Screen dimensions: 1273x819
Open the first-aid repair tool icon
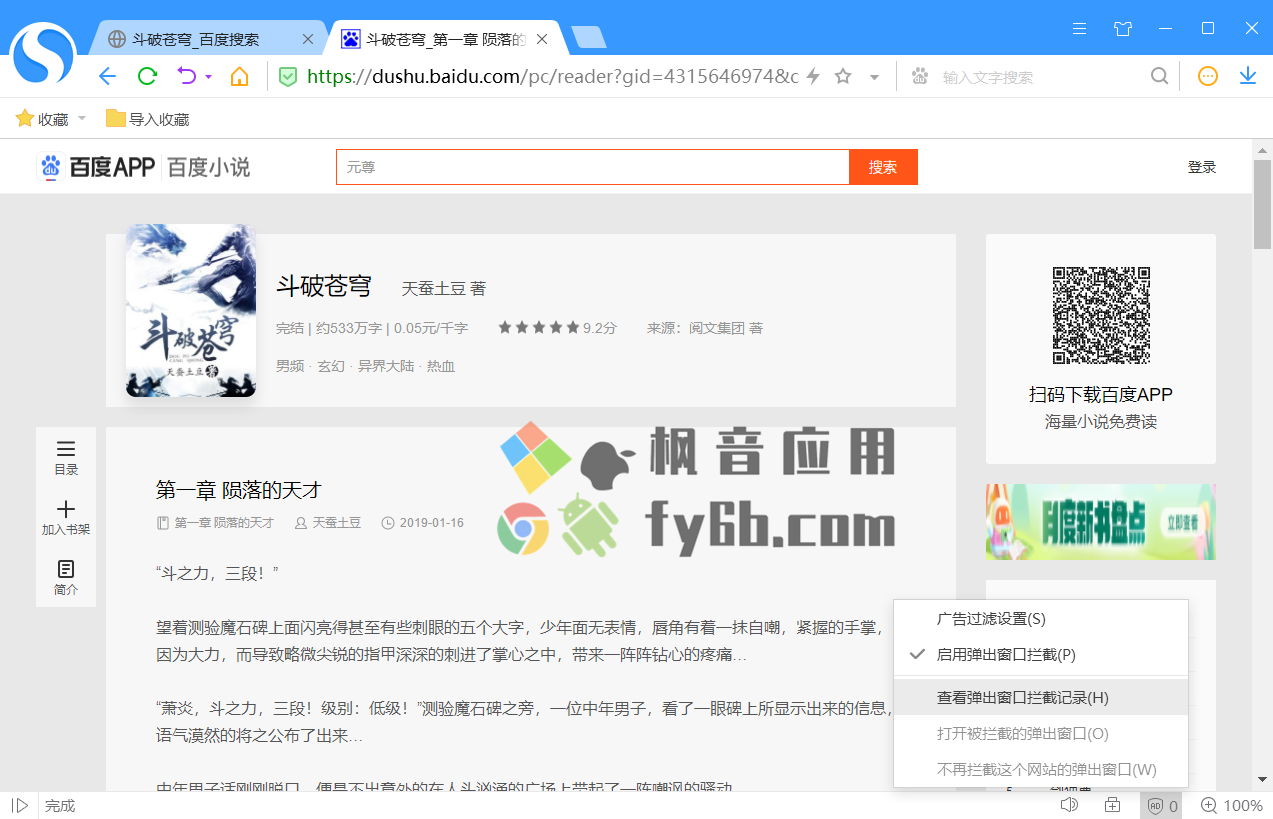pyautogui.click(x=1112, y=805)
